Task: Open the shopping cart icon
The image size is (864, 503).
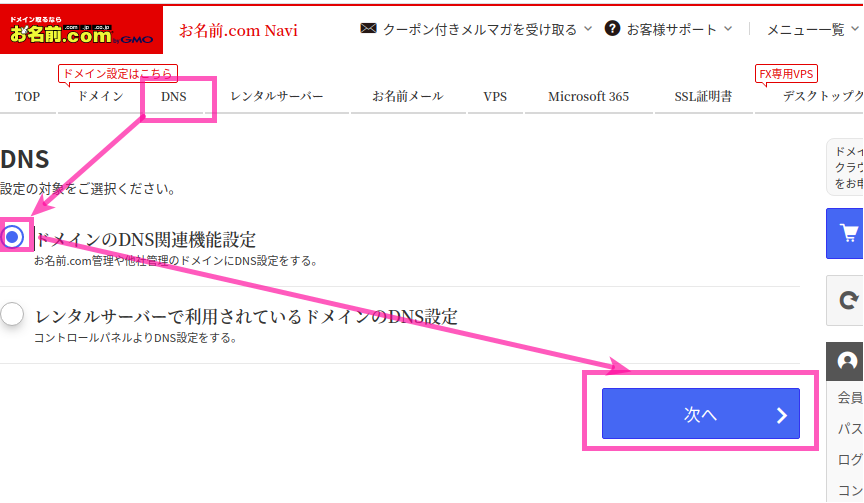Action: [847, 233]
